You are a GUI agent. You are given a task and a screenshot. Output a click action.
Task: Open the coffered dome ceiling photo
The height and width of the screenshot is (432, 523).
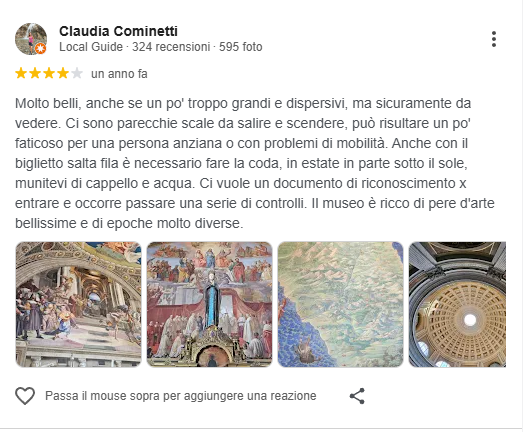point(457,304)
